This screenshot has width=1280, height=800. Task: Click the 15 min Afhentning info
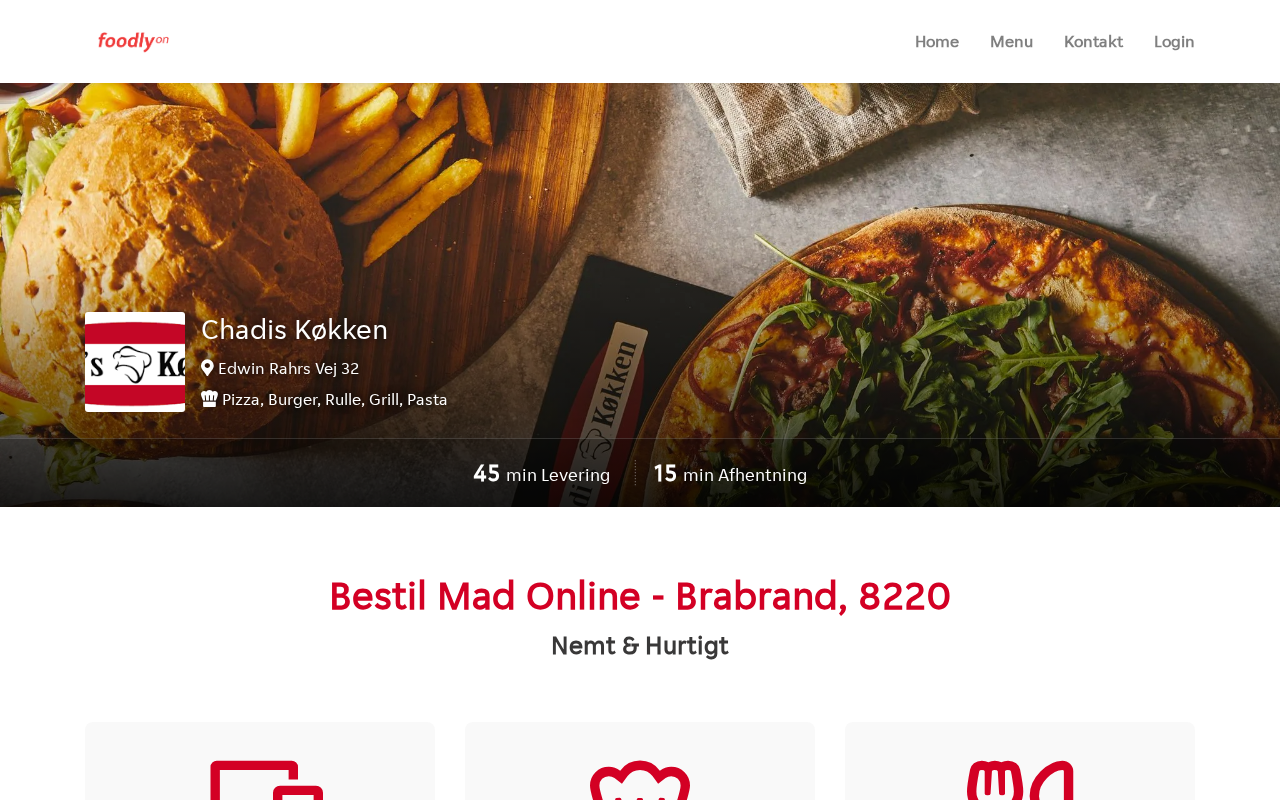[730, 474]
